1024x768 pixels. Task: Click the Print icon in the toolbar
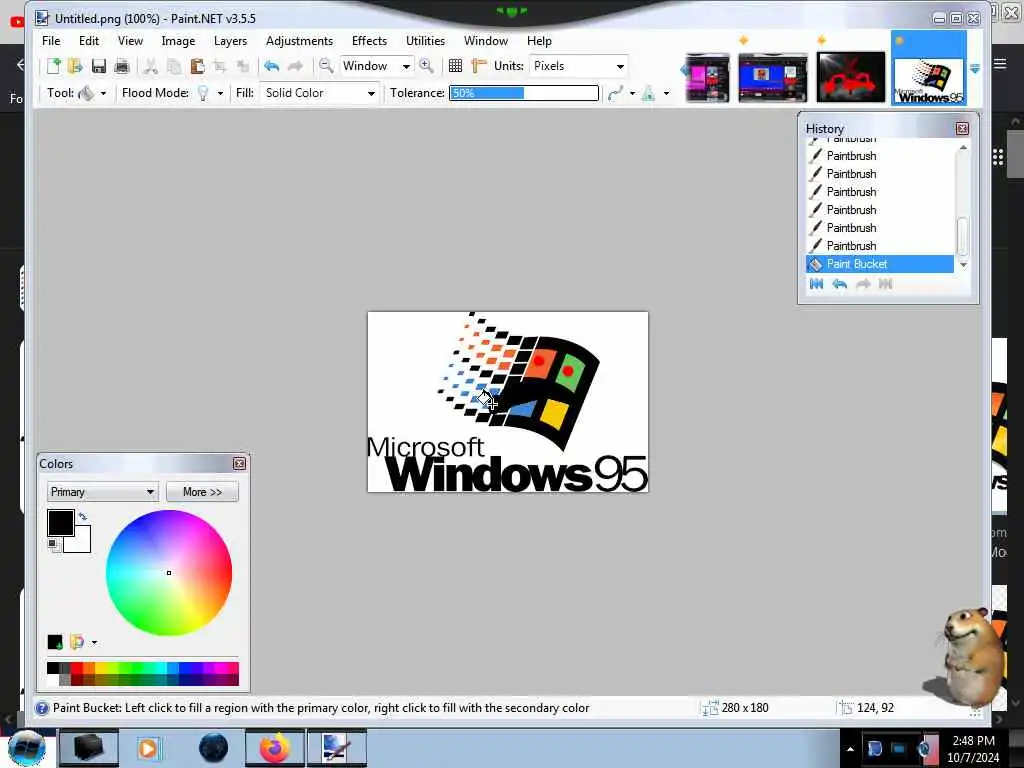[121, 66]
